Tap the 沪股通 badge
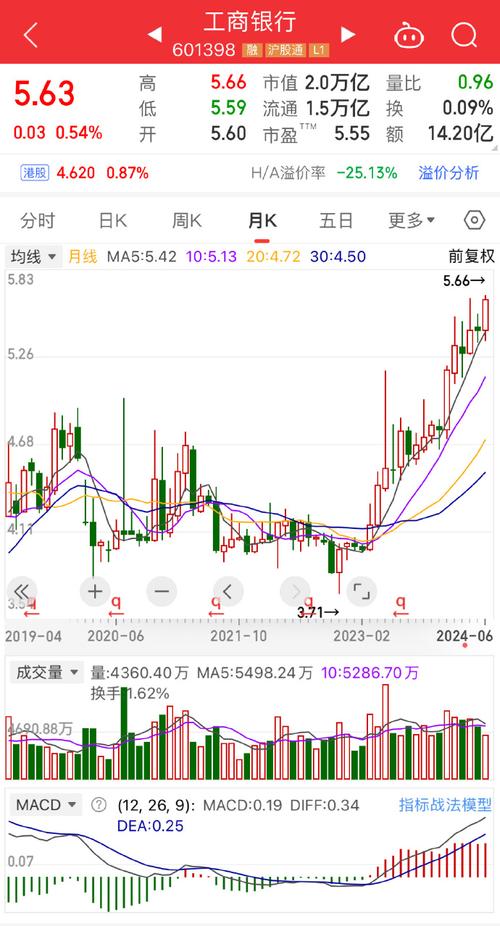500x926 pixels. pos(286,50)
